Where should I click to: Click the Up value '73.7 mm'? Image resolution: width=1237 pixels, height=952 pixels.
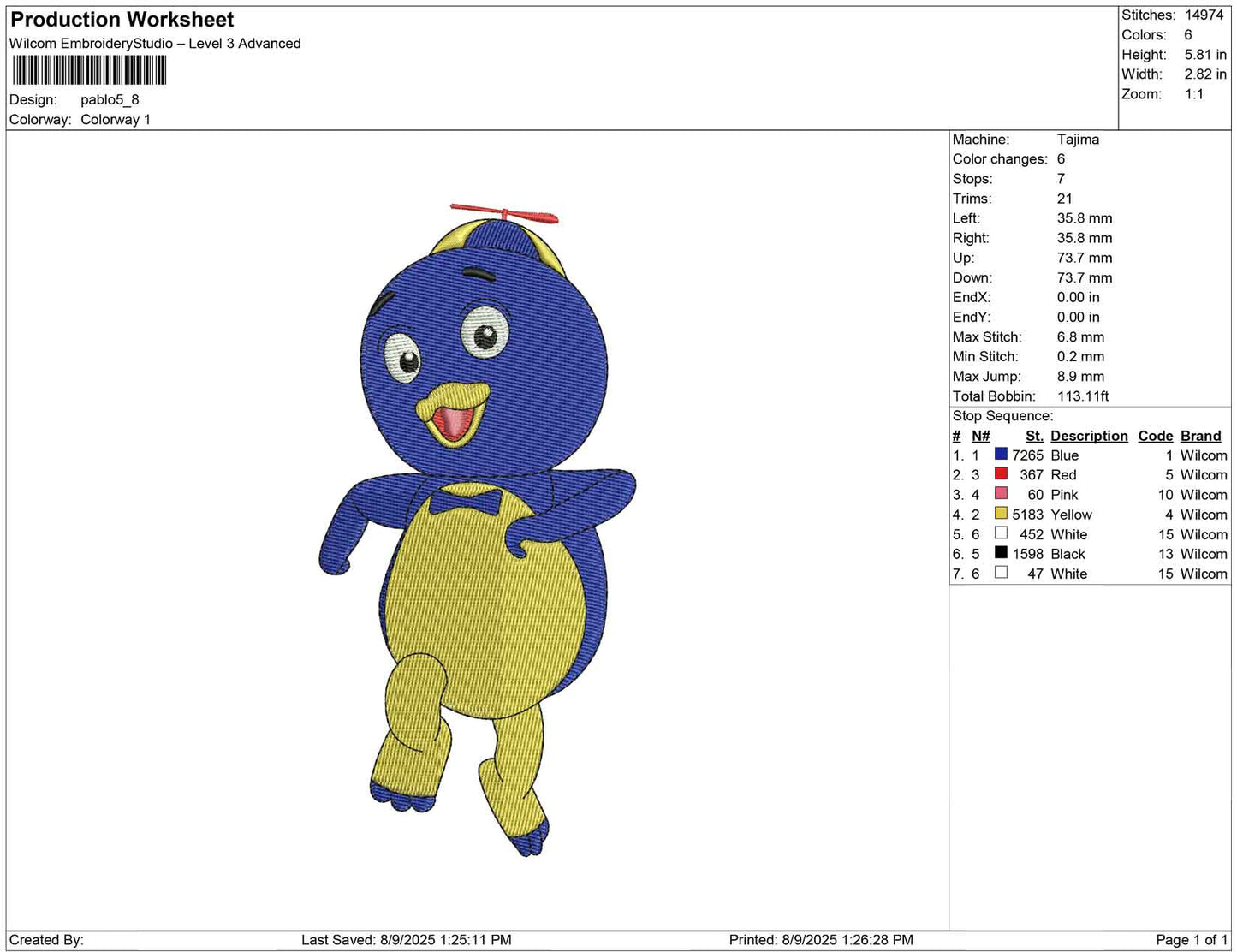pos(1085,258)
